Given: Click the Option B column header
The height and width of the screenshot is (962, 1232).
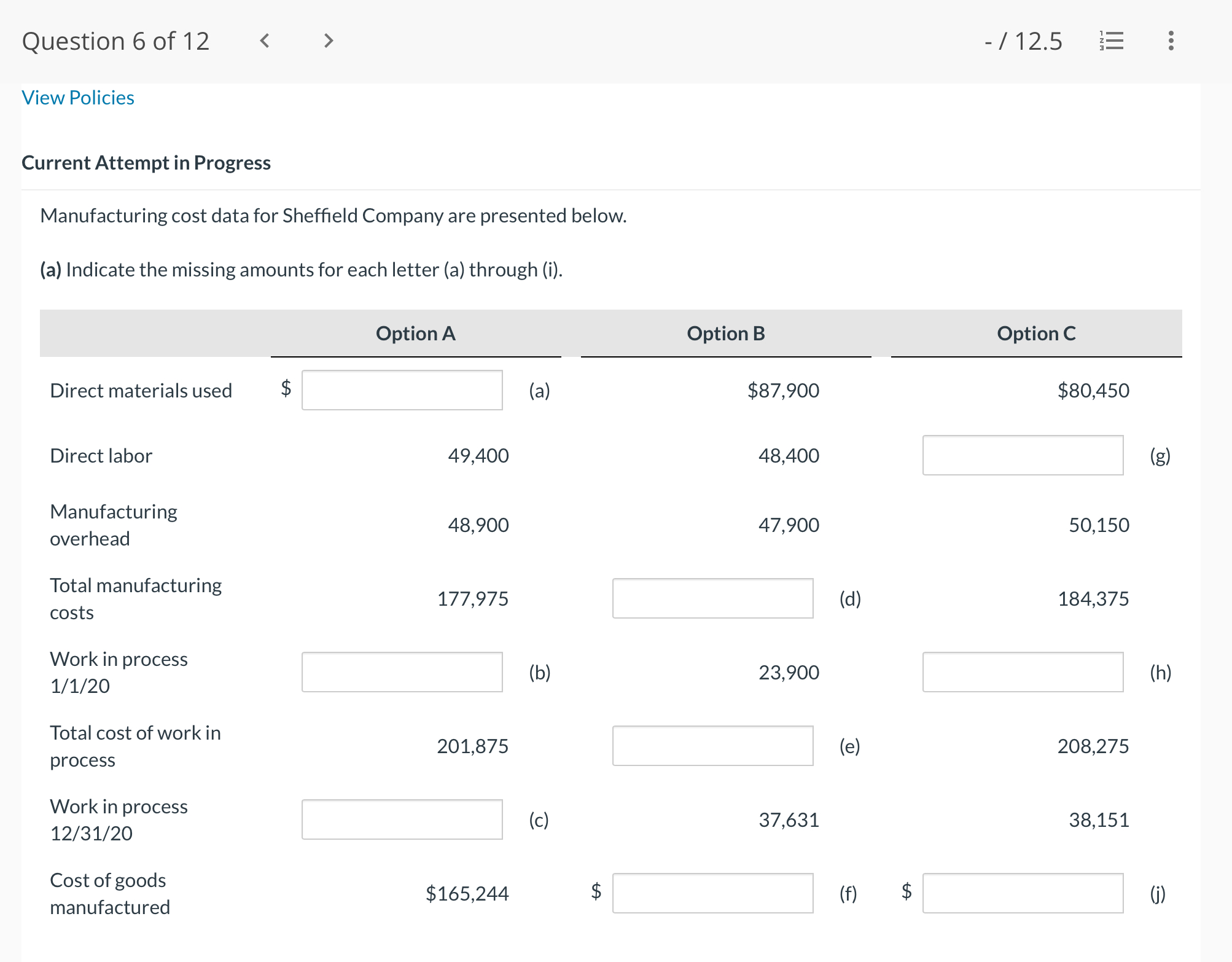Looking at the screenshot, I should (x=726, y=334).
